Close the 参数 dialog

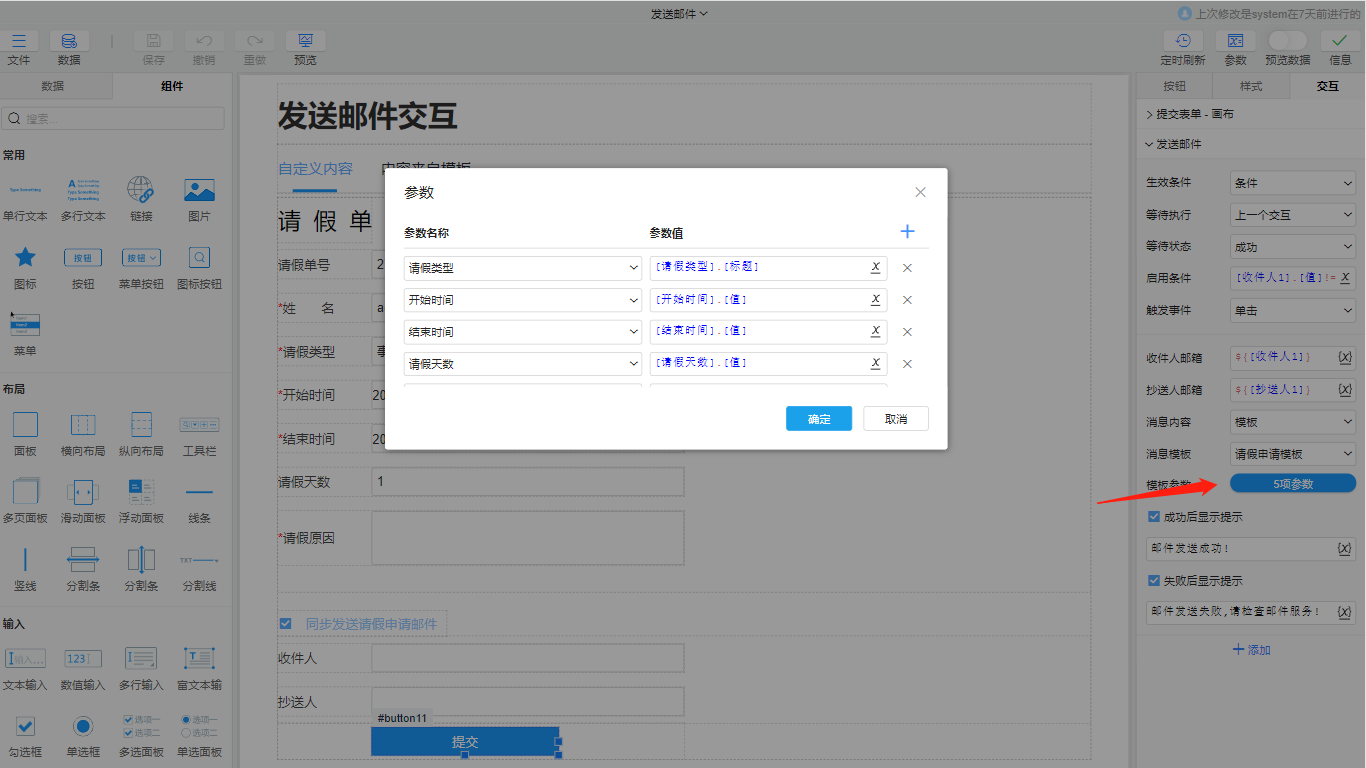[920, 192]
